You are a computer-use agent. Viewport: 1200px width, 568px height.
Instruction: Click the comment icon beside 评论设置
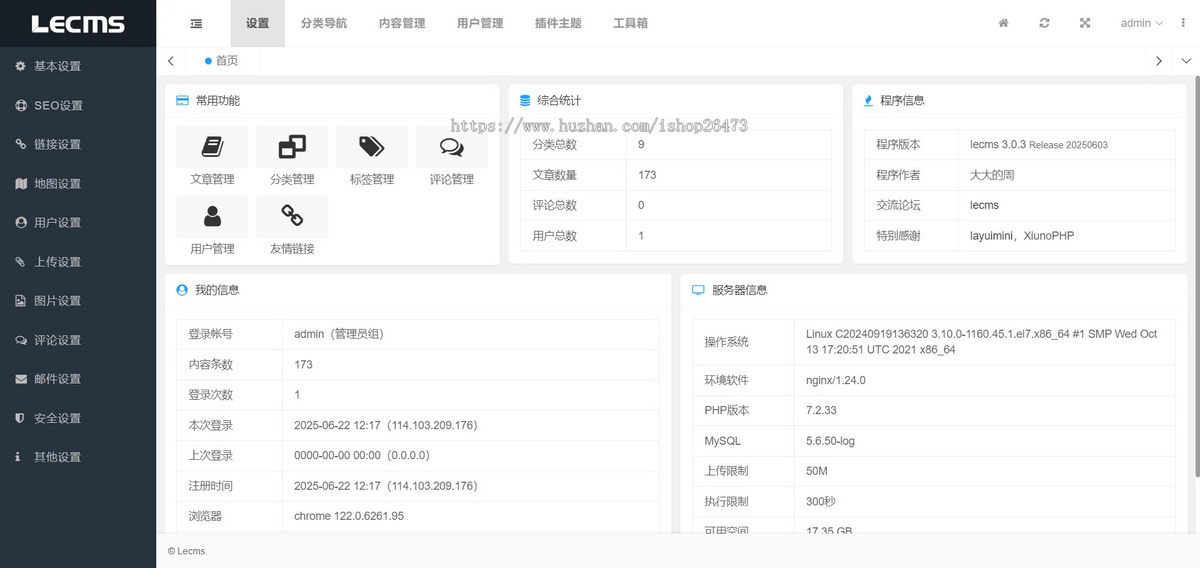(20, 340)
